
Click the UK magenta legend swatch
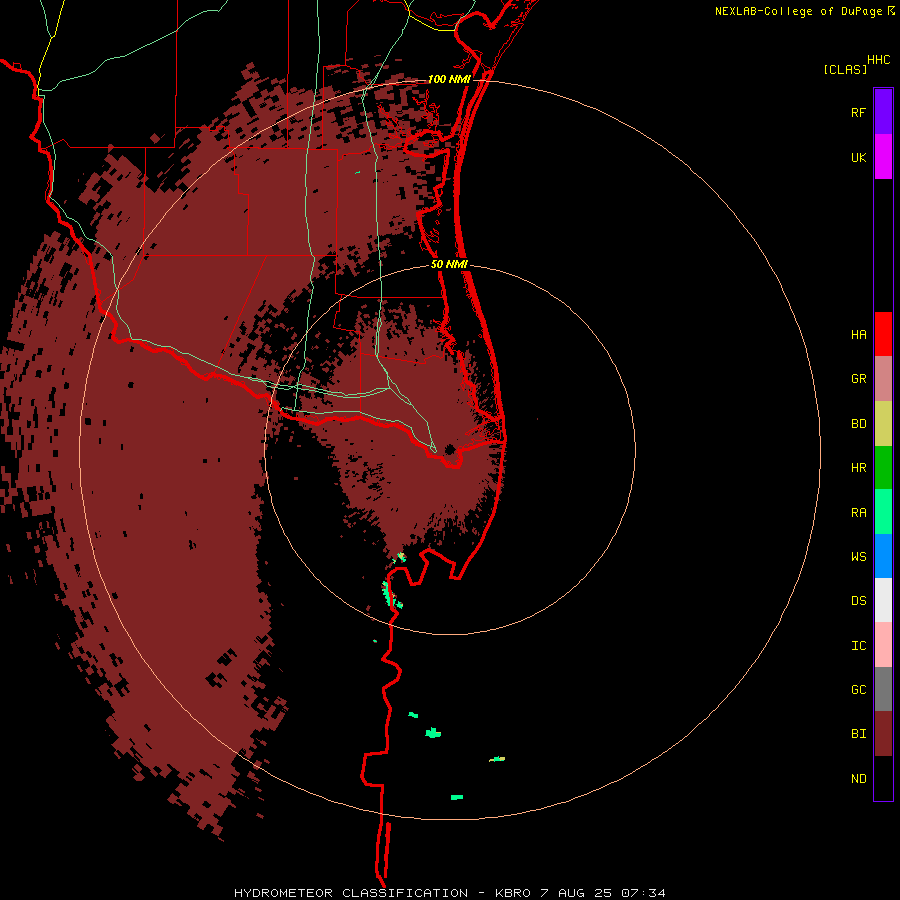[x=883, y=157]
